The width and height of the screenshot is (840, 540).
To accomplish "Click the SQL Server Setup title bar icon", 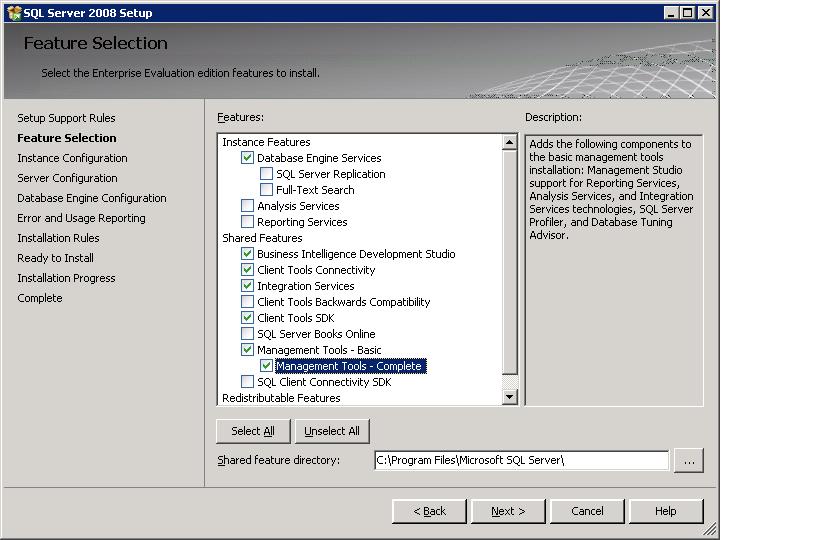I will 14,13.
